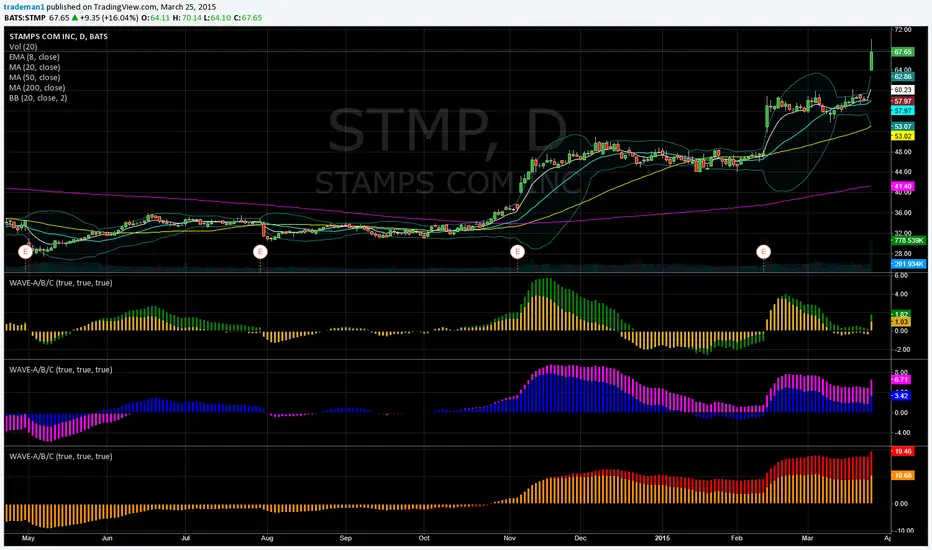The height and width of the screenshot is (550, 932).
Task: Click the Jun label on time axis
Action: (x=107, y=538)
